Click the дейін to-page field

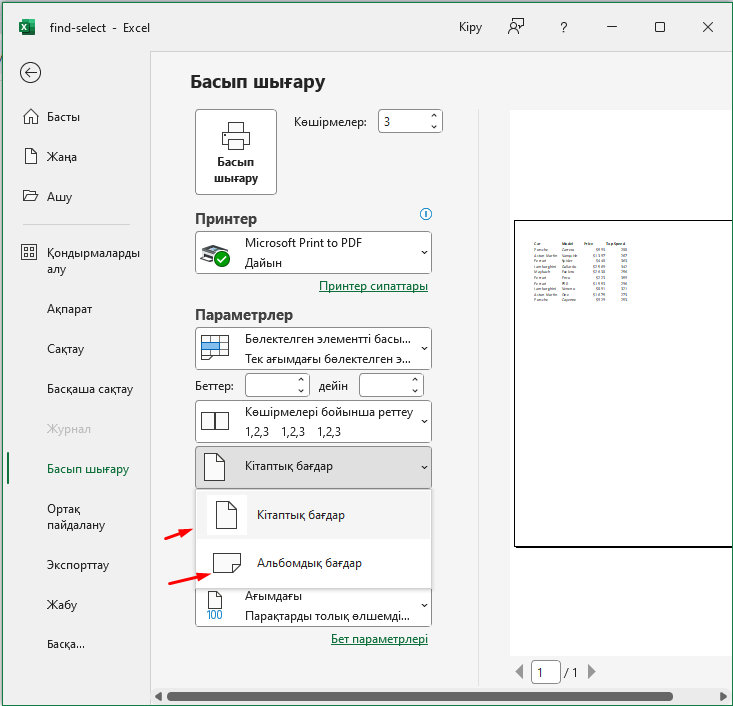(x=385, y=385)
